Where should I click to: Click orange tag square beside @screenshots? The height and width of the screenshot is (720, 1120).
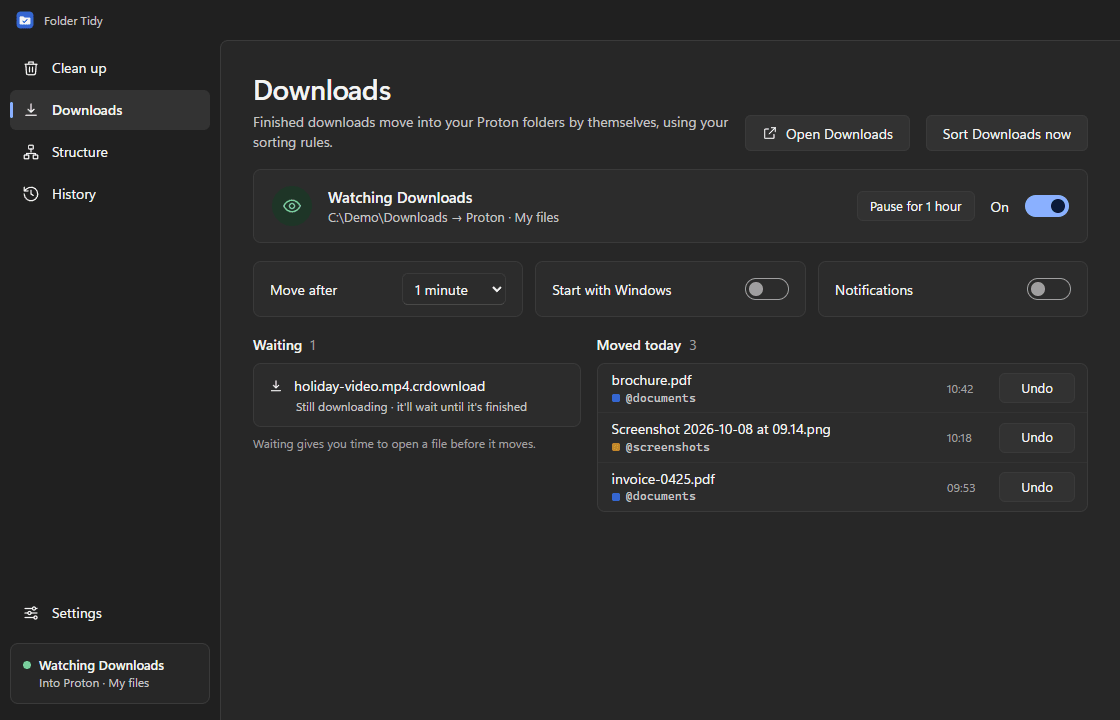(616, 448)
